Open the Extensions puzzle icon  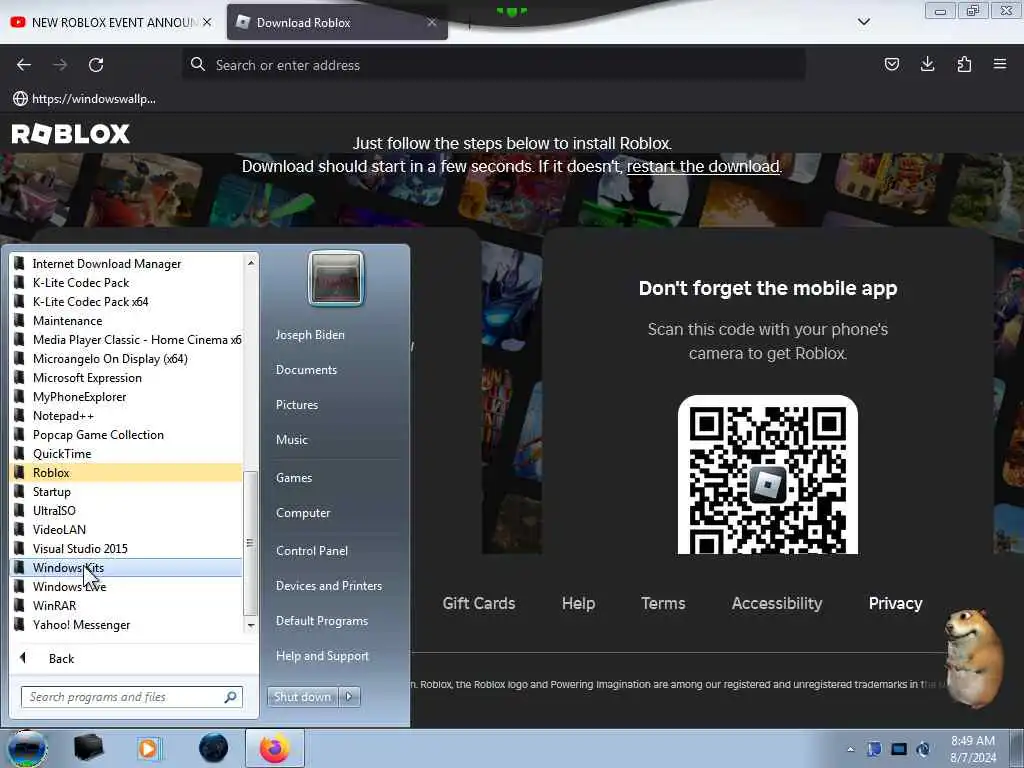pos(964,64)
